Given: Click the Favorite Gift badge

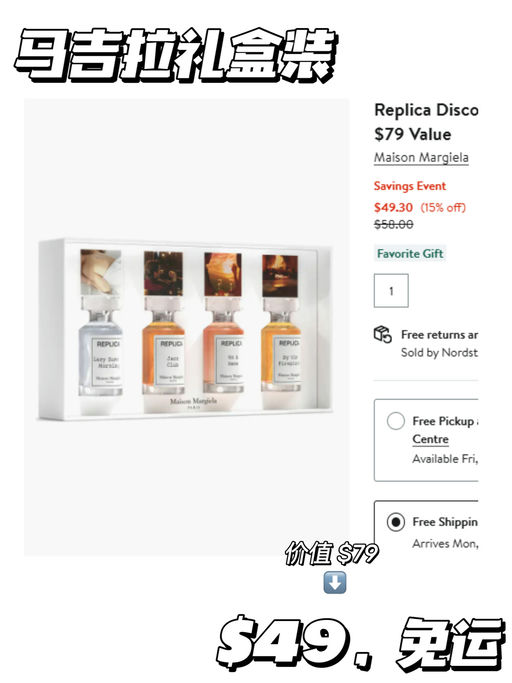Looking at the screenshot, I should point(410,254).
